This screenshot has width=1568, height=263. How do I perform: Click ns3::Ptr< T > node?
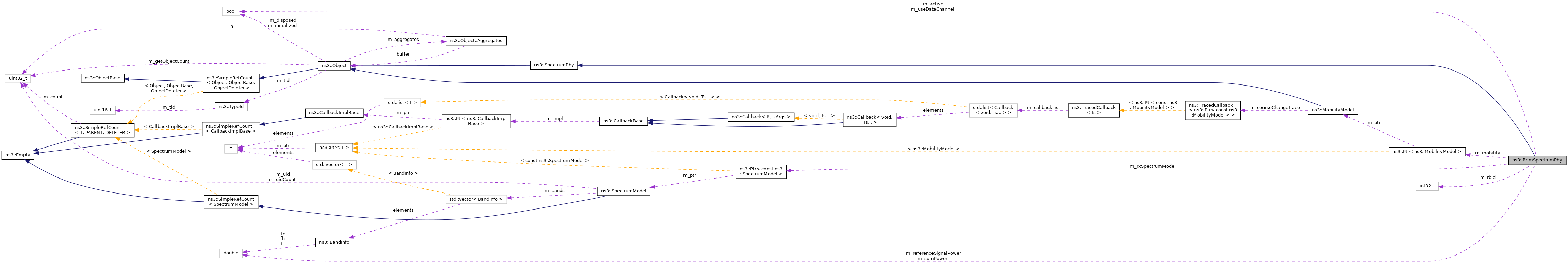tap(334, 147)
